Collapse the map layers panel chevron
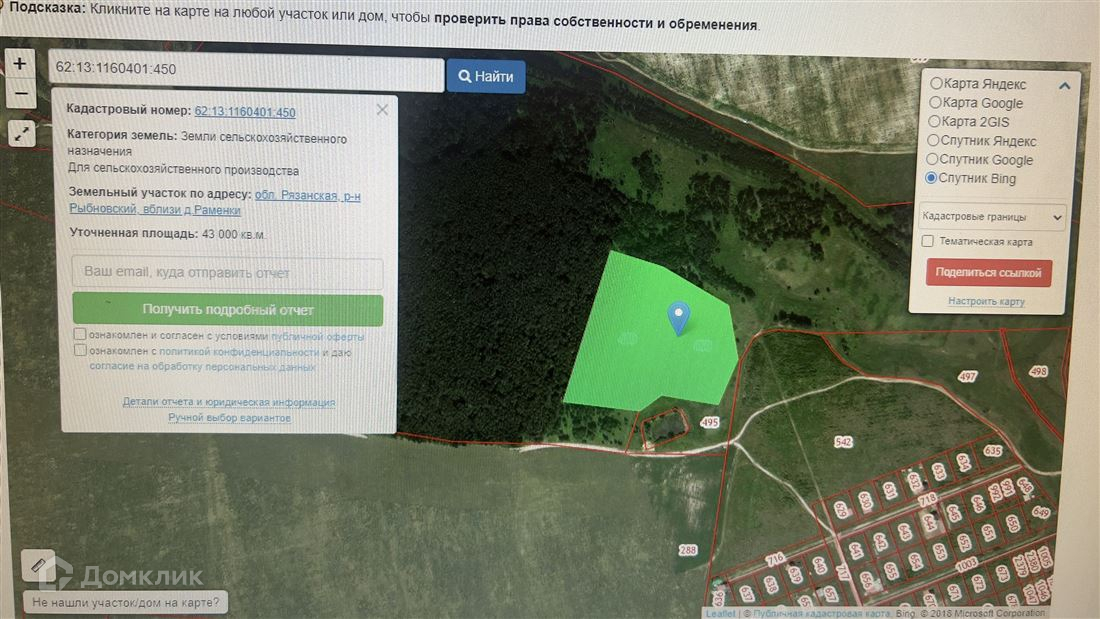The image size is (1100, 619). (x=1064, y=86)
